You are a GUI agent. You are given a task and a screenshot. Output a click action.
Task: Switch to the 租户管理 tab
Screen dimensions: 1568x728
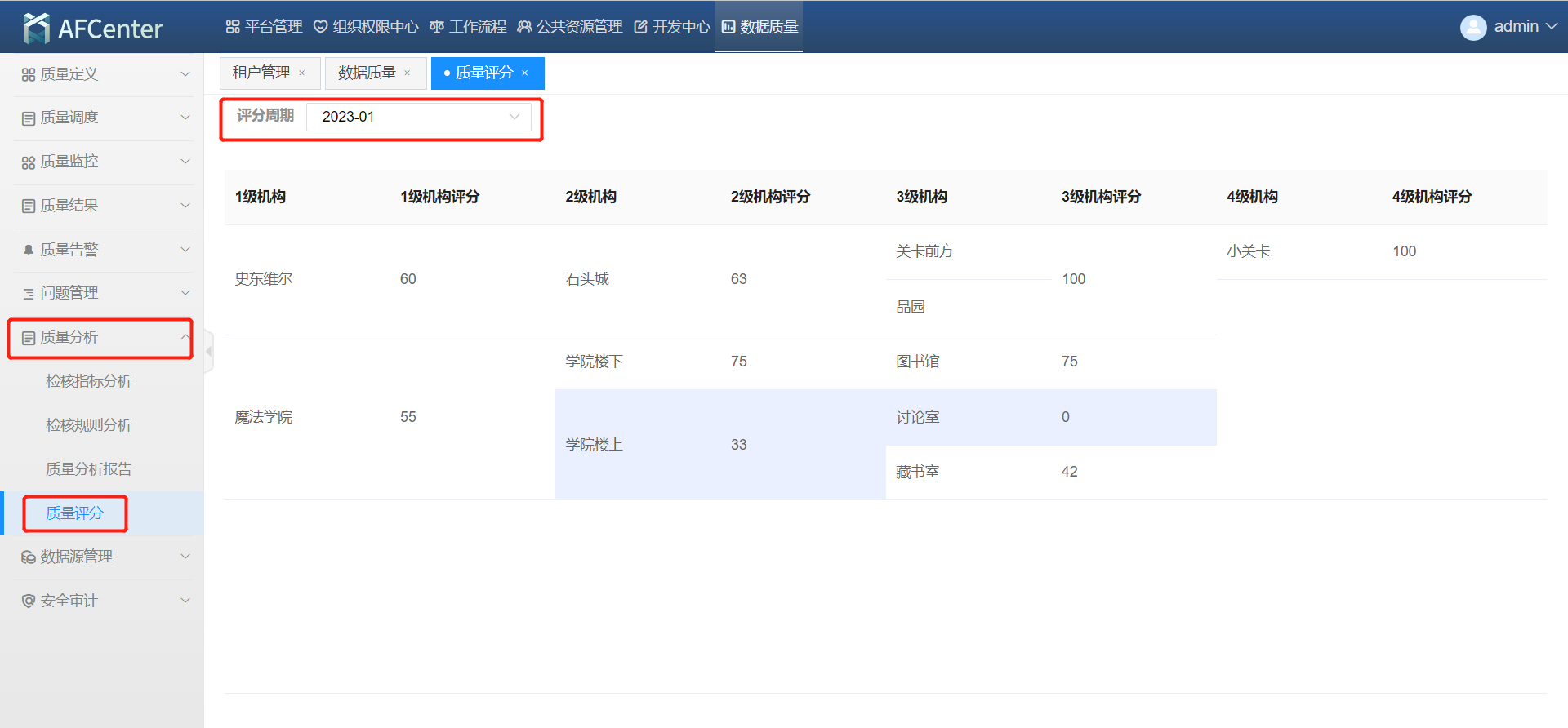261,73
